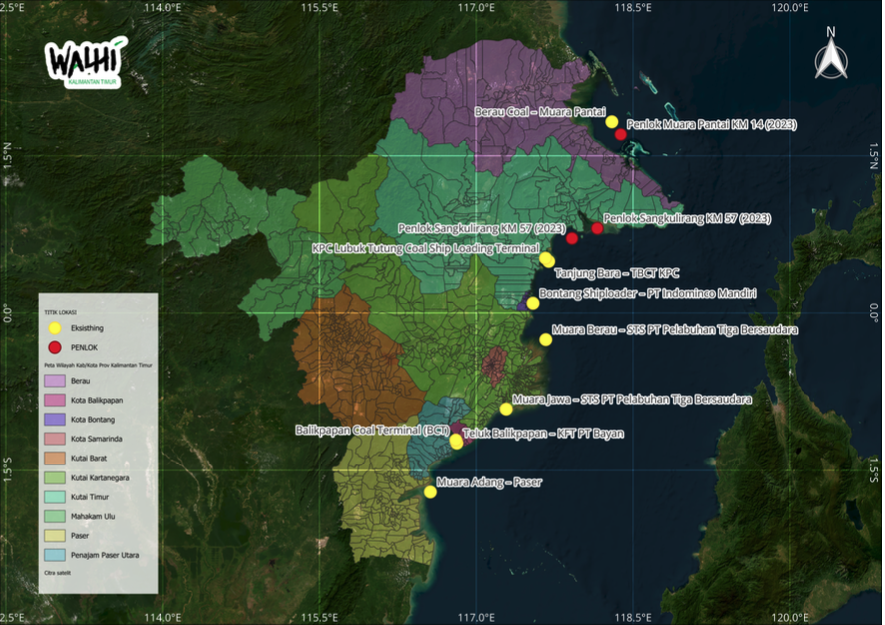Click the 'Muara Adang – Paser' label

489,482
